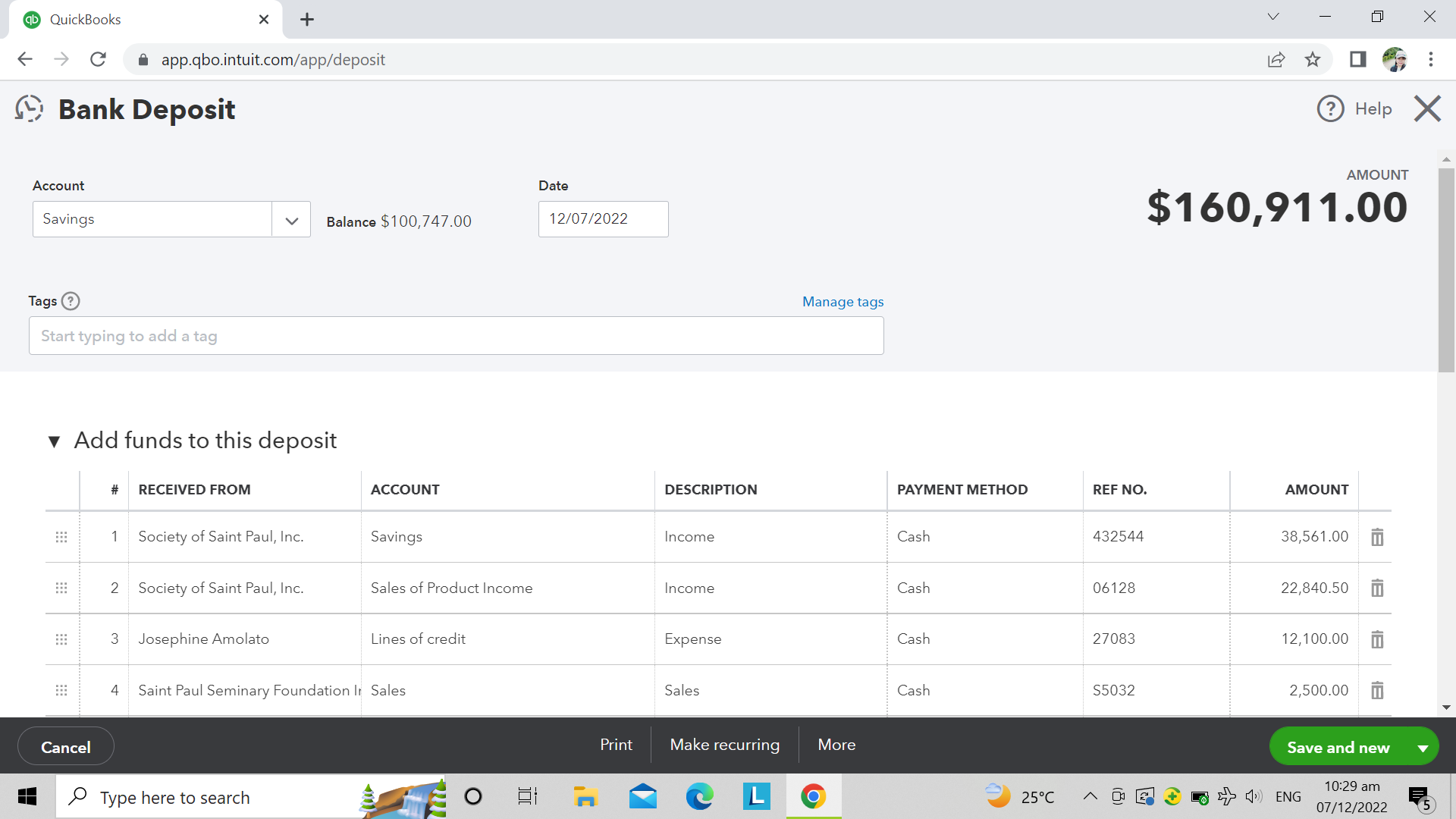View site information lock icon
This screenshot has height=819, width=1456.
[x=143, y=59]
